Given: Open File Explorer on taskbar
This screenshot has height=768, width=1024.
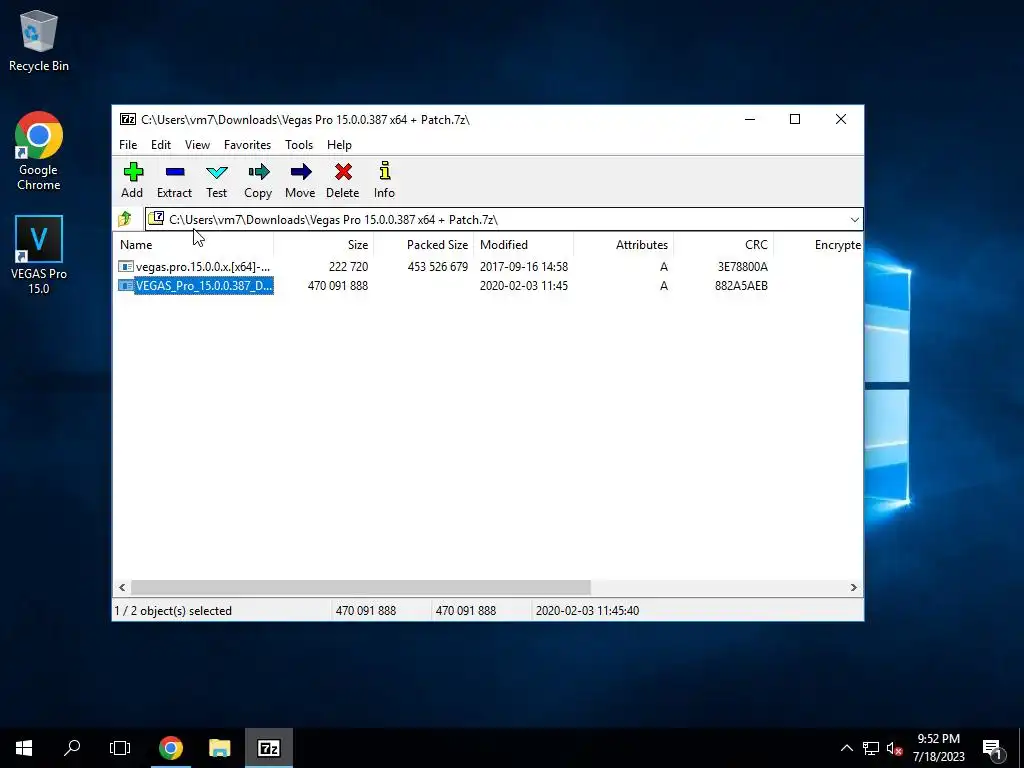Looking at the screenshot, I should pos(220,748).
